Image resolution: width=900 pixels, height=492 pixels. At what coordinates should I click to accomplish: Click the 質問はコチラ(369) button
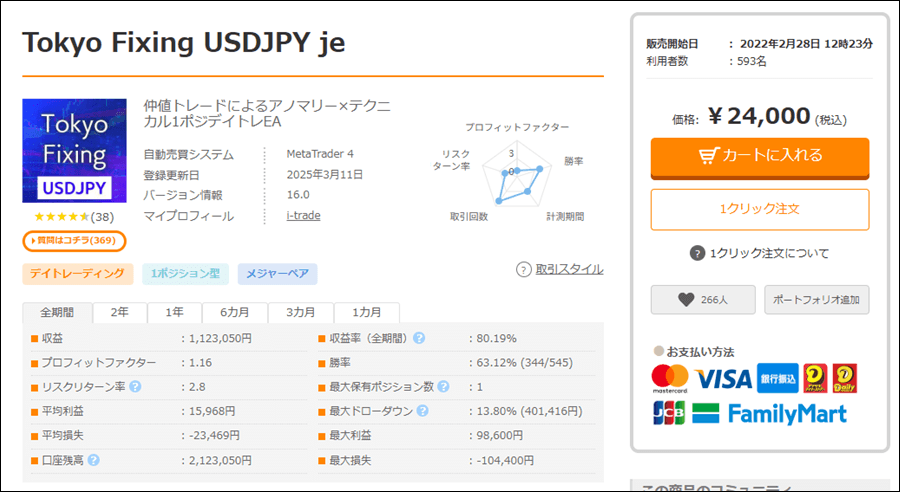(74, 241)
